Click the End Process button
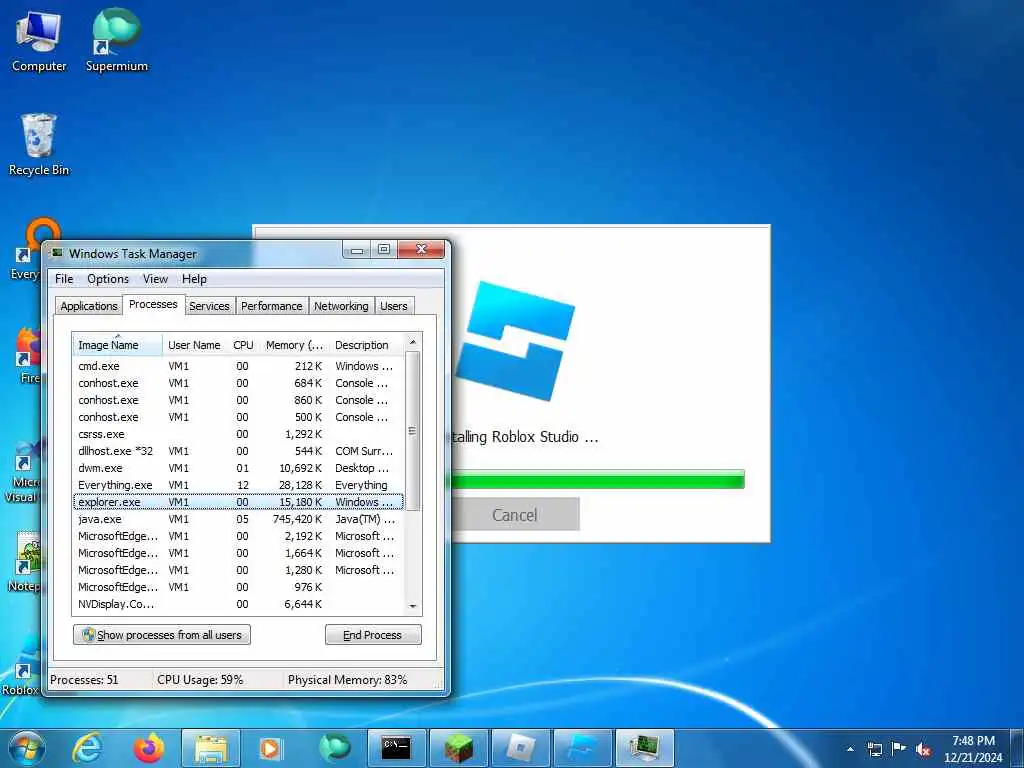The image size is (1024, 768). (x=373, y=635)
